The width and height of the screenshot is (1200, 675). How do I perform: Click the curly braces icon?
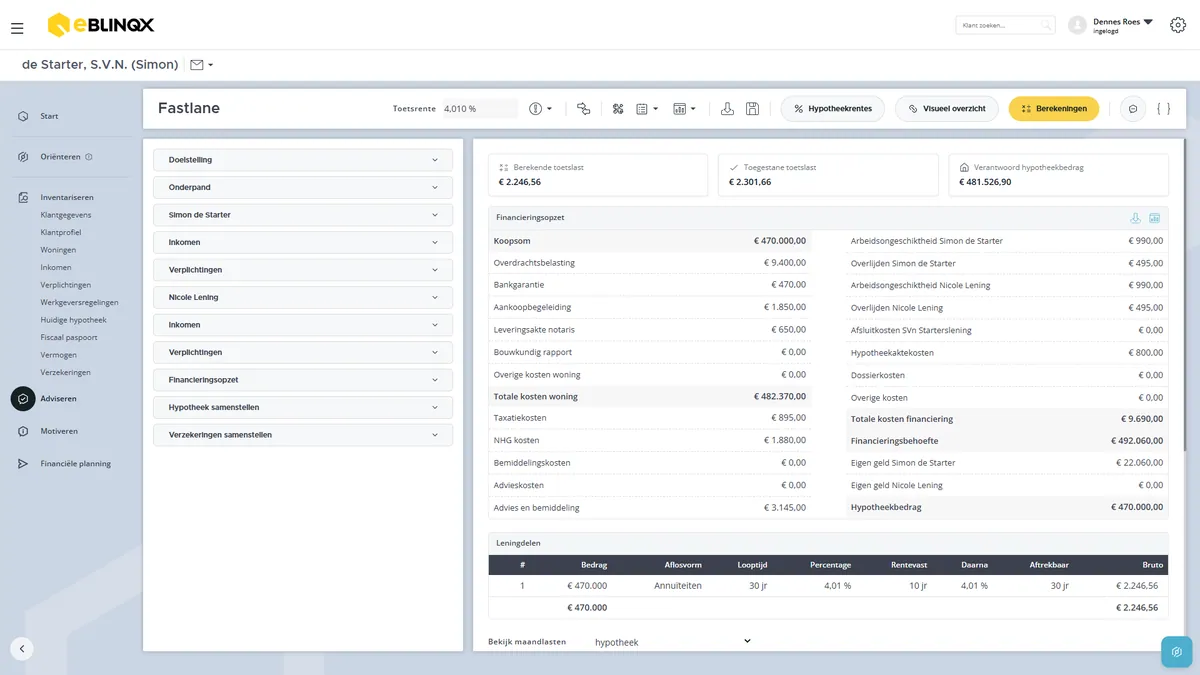point(1163,109)
